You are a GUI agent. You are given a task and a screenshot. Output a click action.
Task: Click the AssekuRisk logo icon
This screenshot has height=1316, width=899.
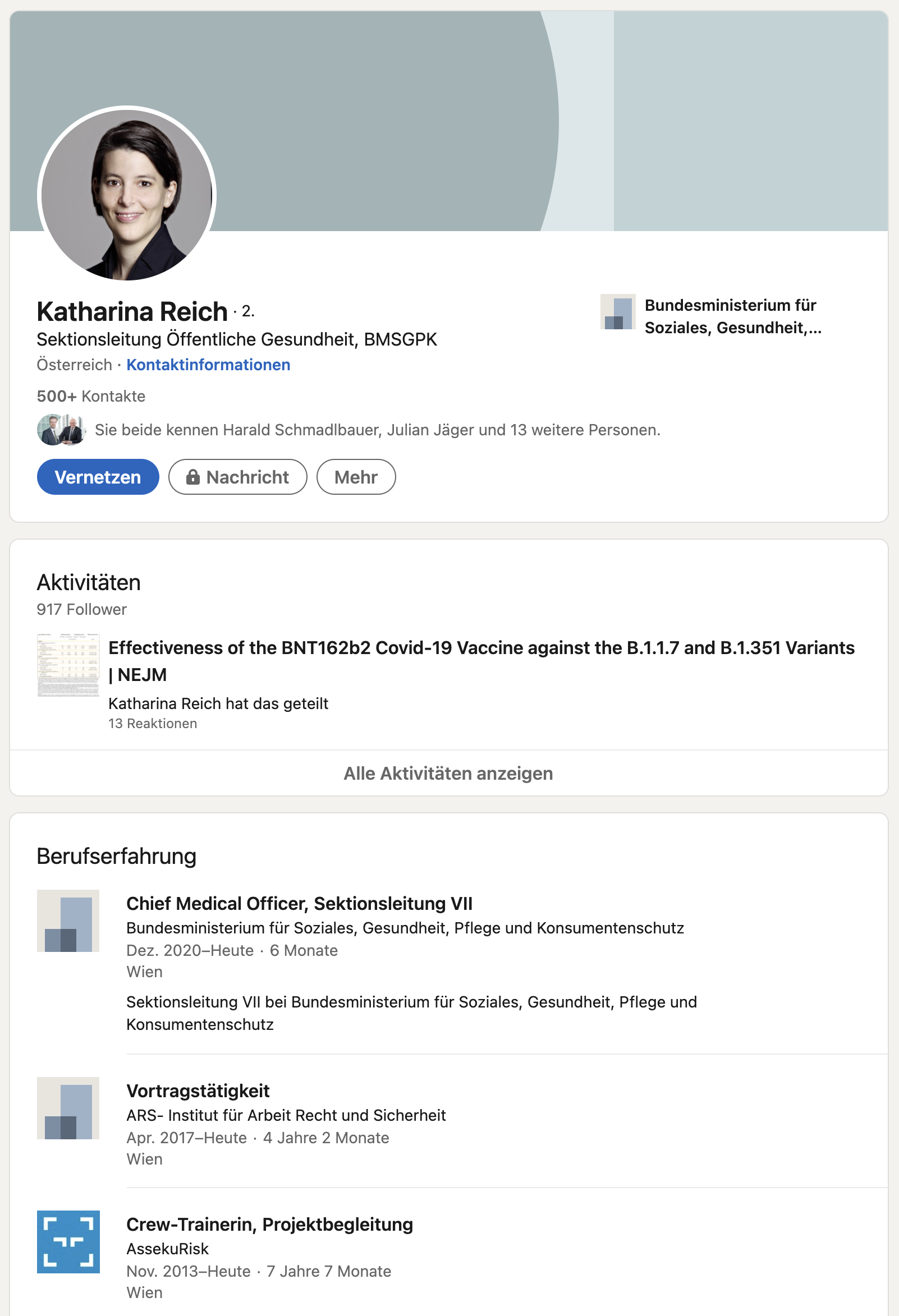(68, 1242)
